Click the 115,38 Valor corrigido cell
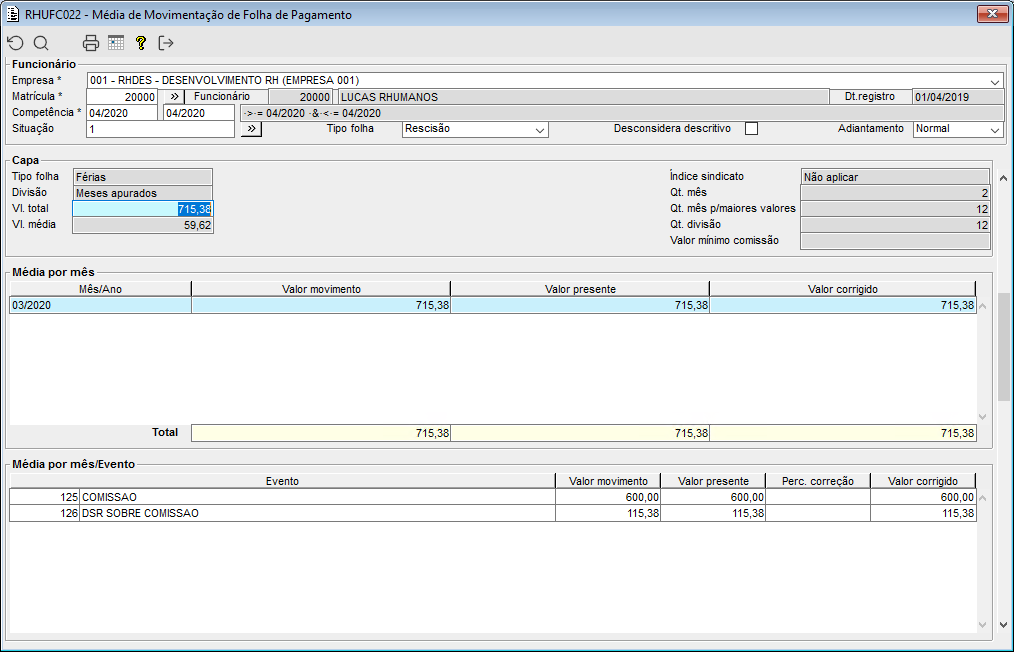 [923, 514]
